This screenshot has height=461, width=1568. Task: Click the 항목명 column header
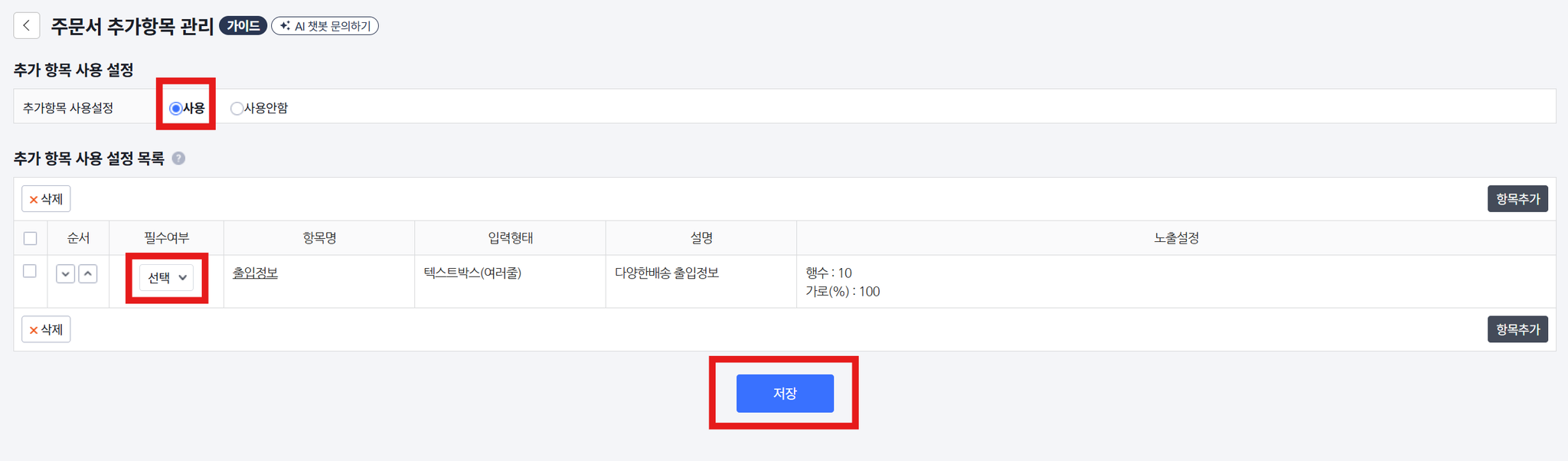319,238
